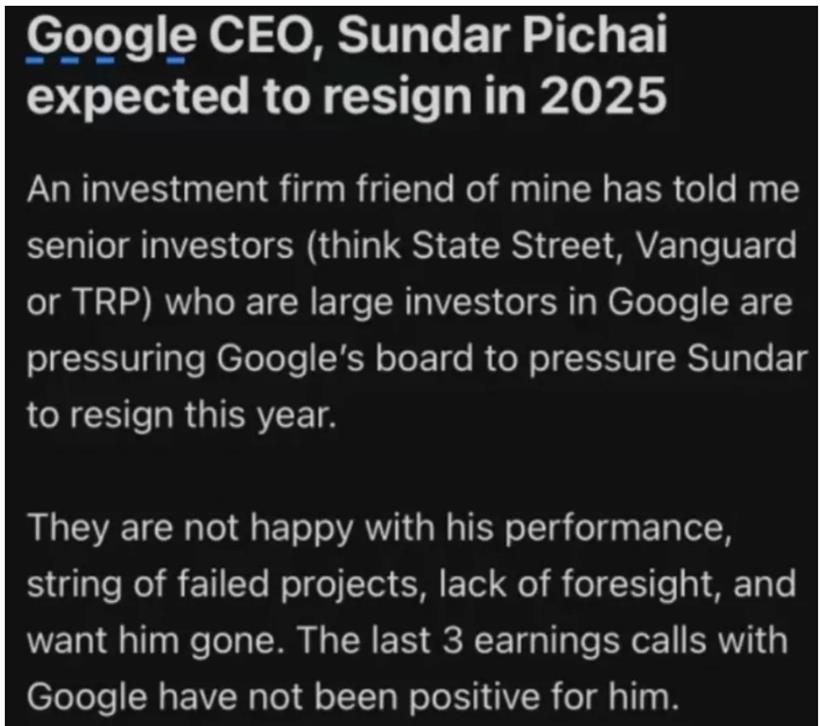Click "pressuring Google's board" in the post

pyautogui.click(x=249, y=360)
